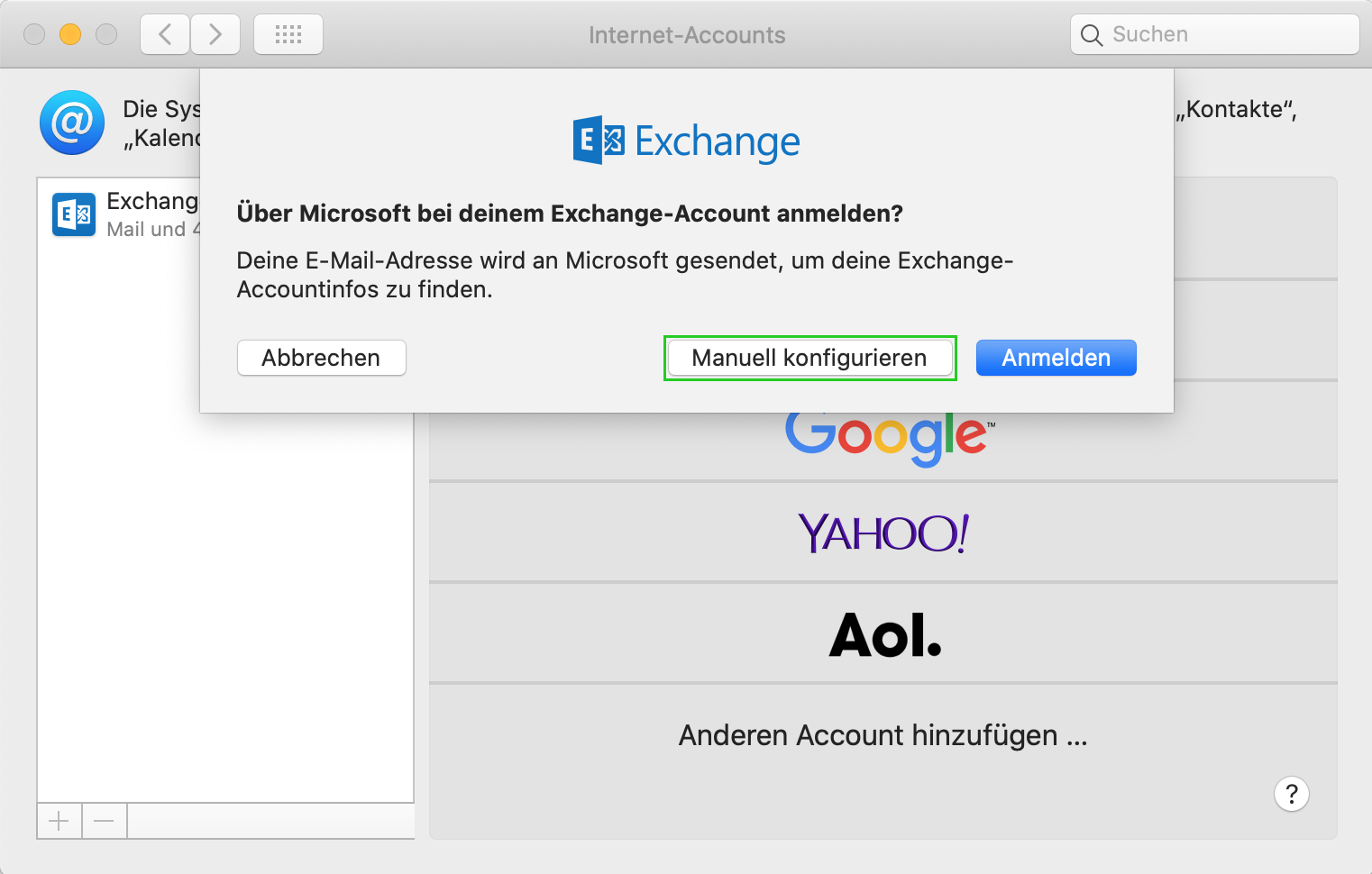
Task: Minimize the Internet-Accounts window
Action: [x=70, y=34]
